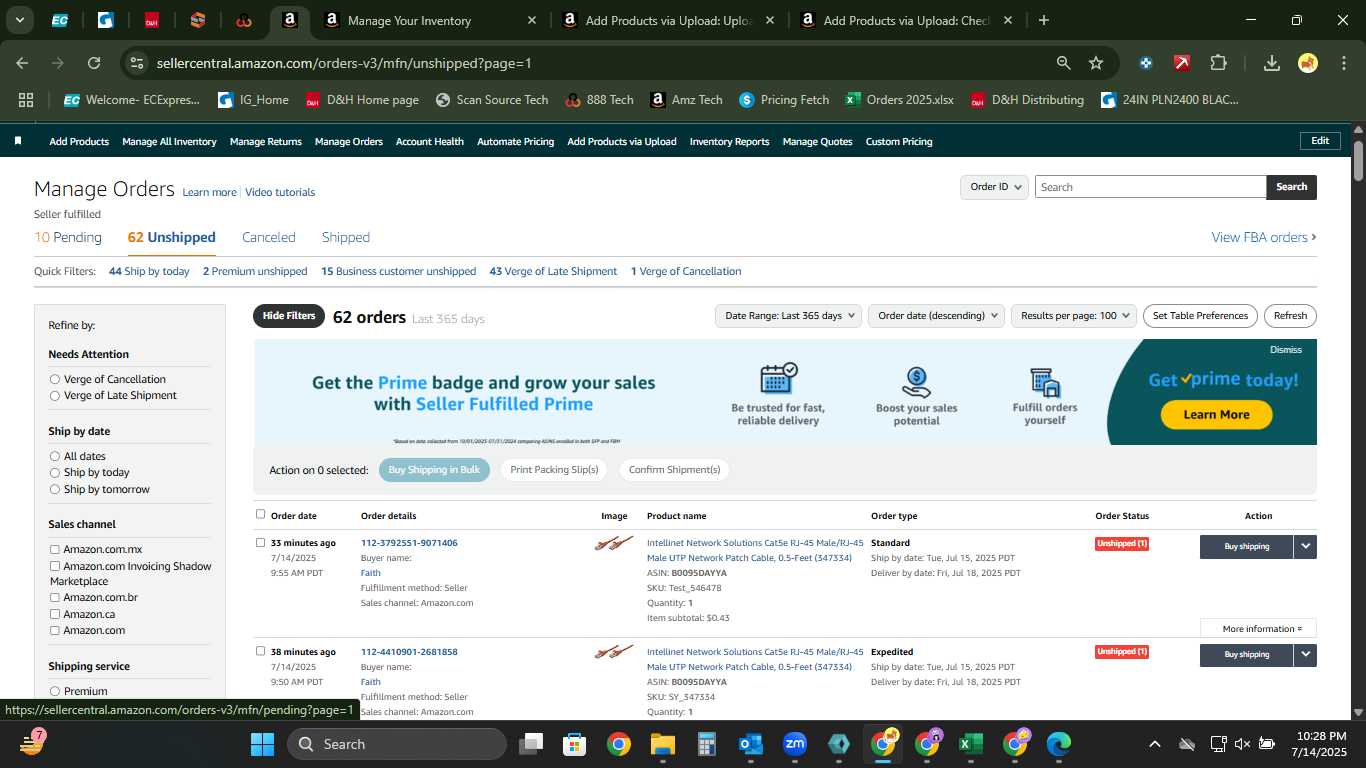Expand Buy shipping arrow for order 112-4410901-2681858

pos(1305,654)
